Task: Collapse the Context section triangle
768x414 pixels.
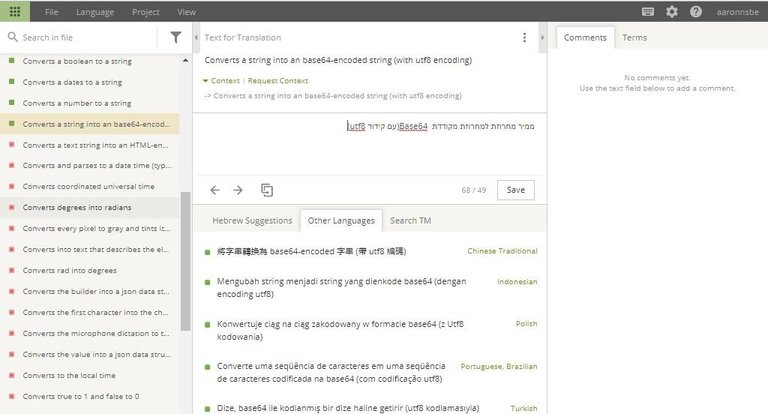Action: tap(206, 81)
